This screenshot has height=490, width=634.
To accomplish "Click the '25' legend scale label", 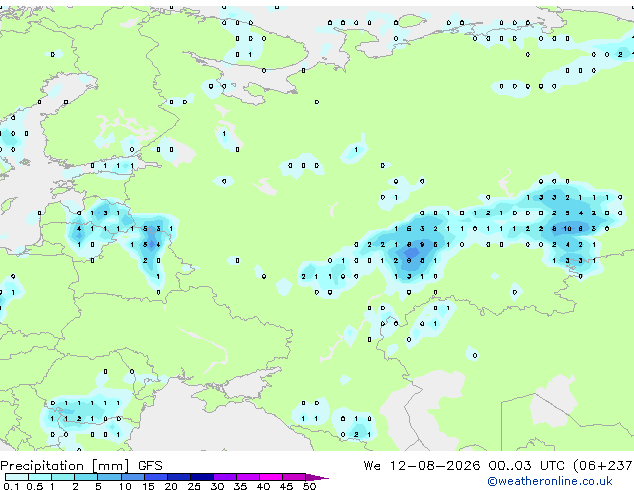I will pyautogui.click(x=194, y=486).
